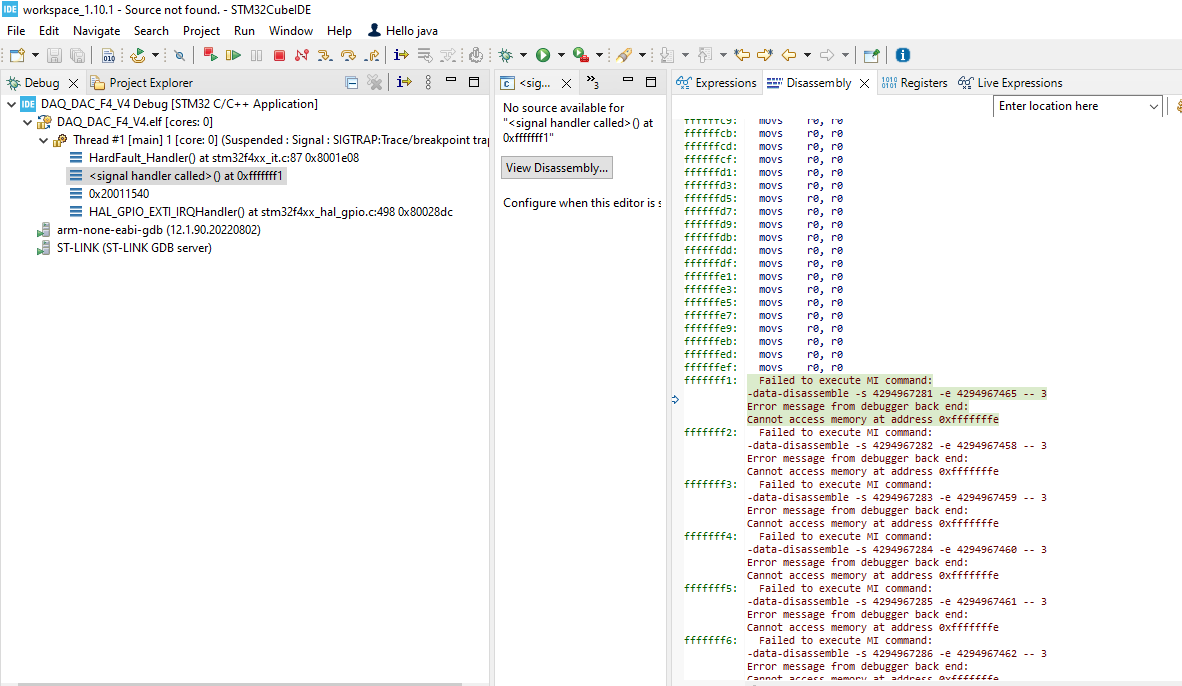Toggle Instruction Stepping Mode in main toolbar
1182x686 pixels.
[x=401, y=55]
